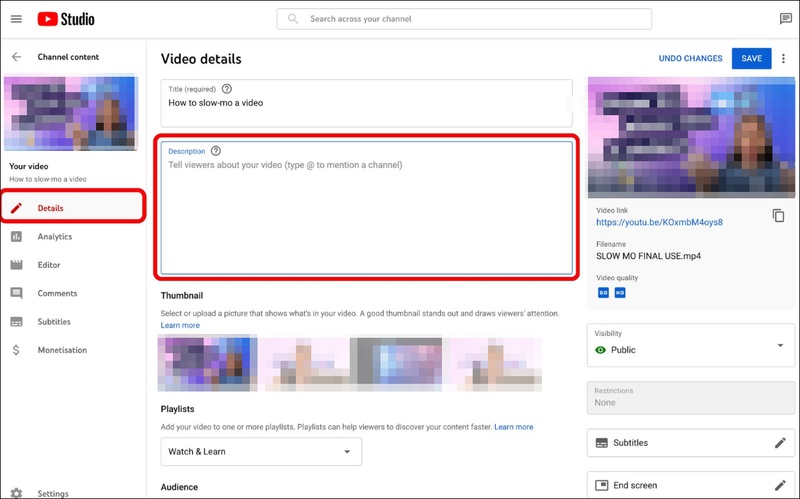Screen dimensions: 800x499
Task: Go back using the Channel content arrow
Action: click(17, 57)
